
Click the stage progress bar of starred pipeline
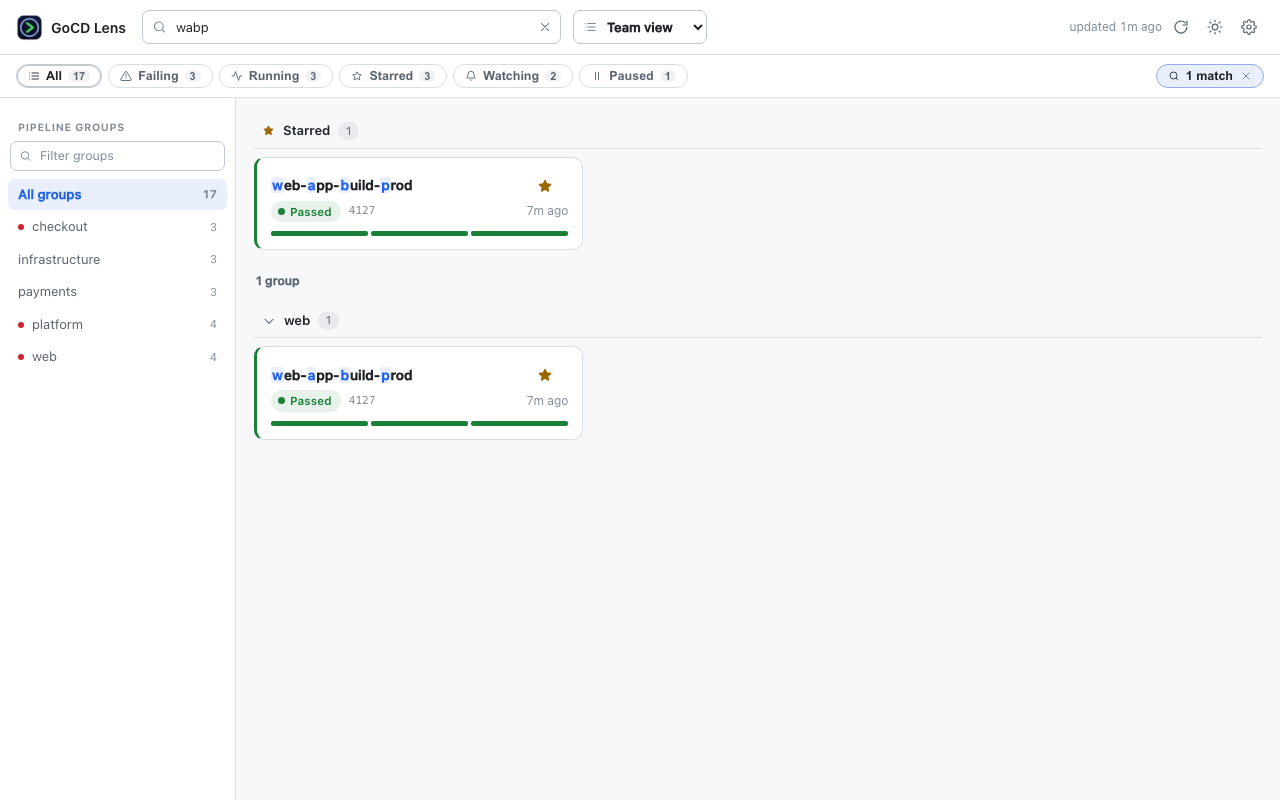coord(419,233)
